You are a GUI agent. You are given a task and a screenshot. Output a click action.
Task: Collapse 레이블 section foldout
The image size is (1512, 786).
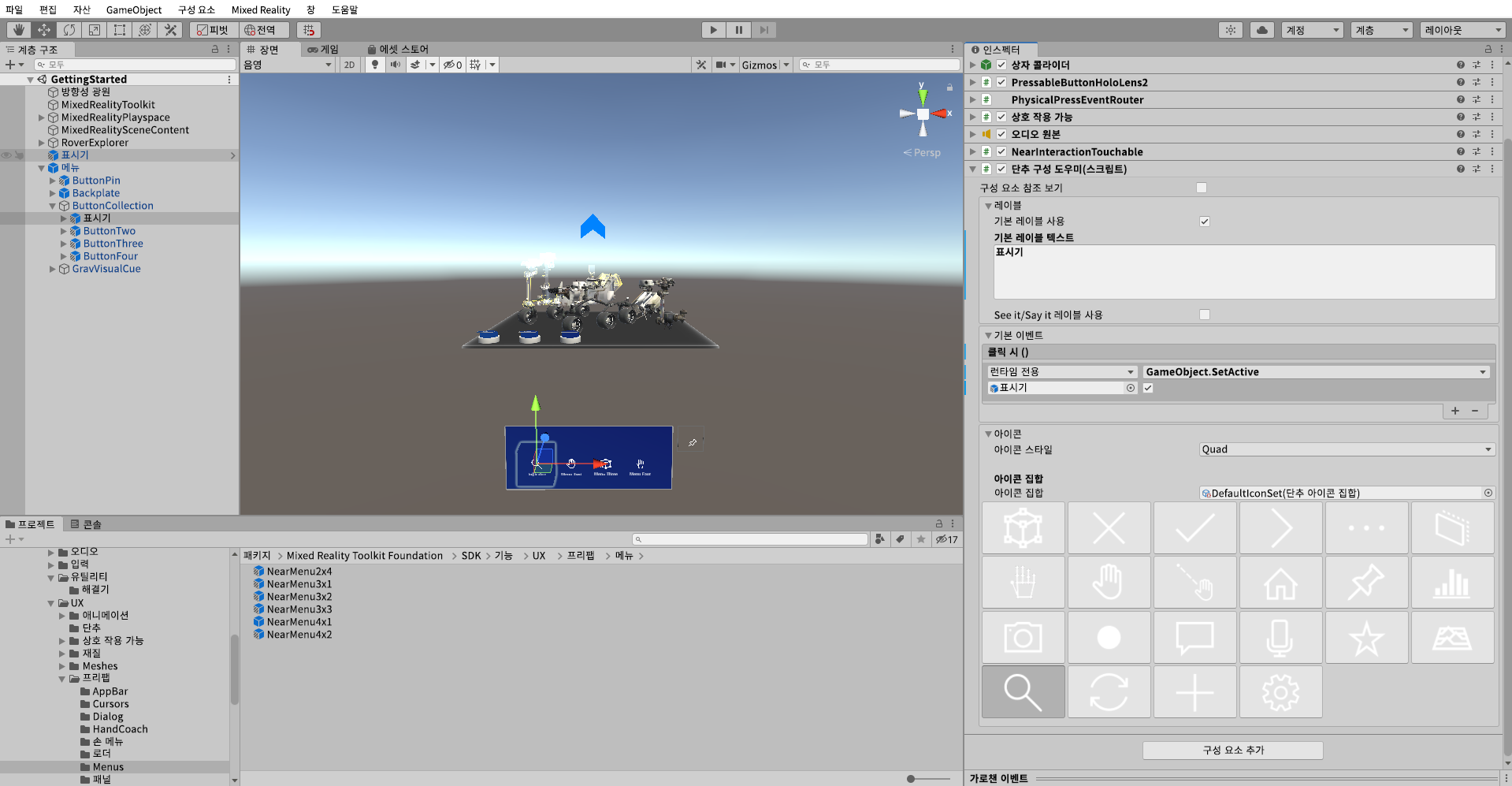pos(988,206)
